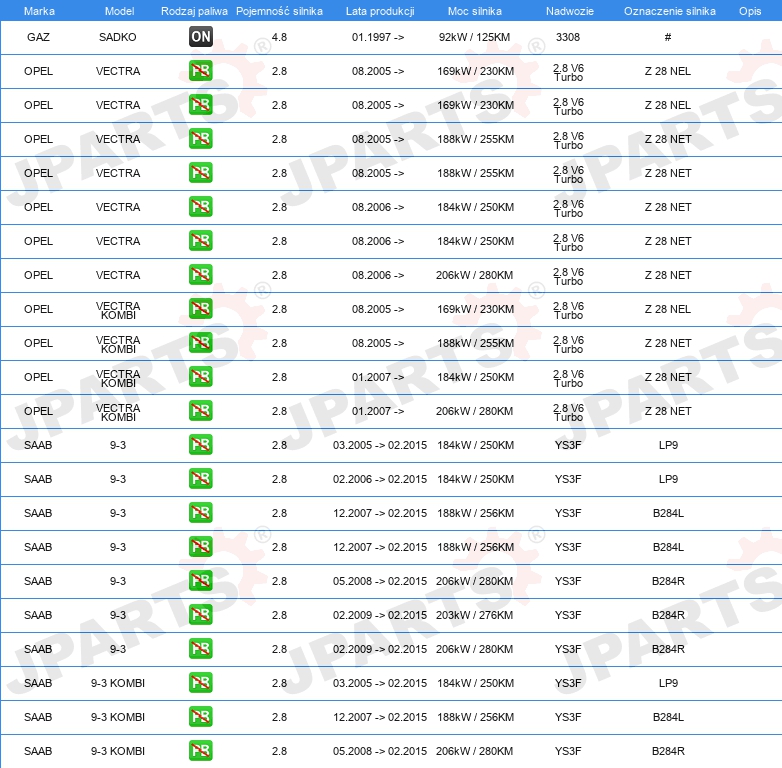Click the petrol icon for SAAB 9-3 02.2009 206kW row
The image size is (782, 768).
pyautogui.click(x=200, y=648)
